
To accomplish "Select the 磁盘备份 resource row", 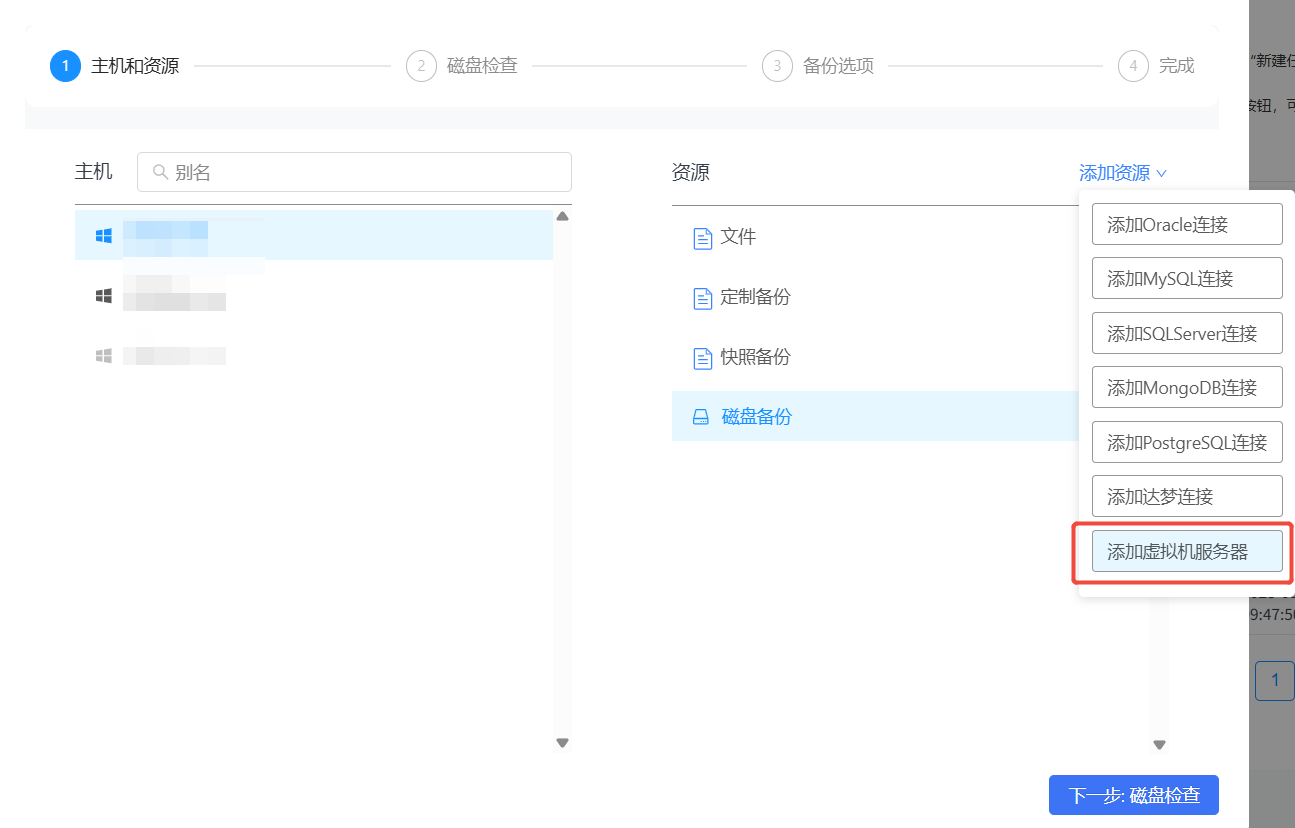I will click(875, 416).
